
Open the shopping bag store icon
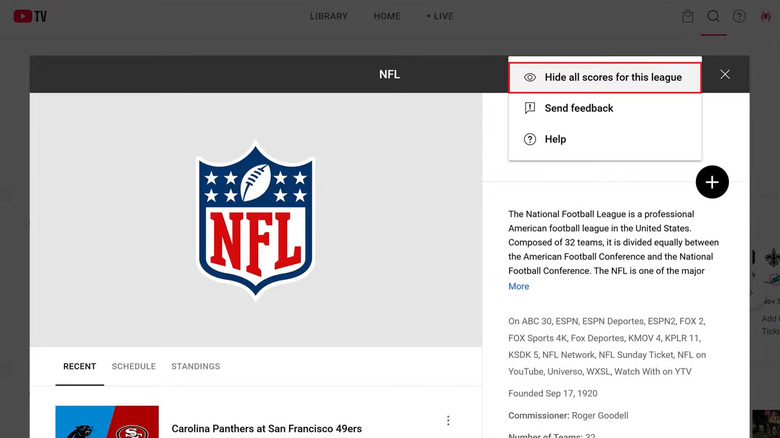click(x=687, y=16)
